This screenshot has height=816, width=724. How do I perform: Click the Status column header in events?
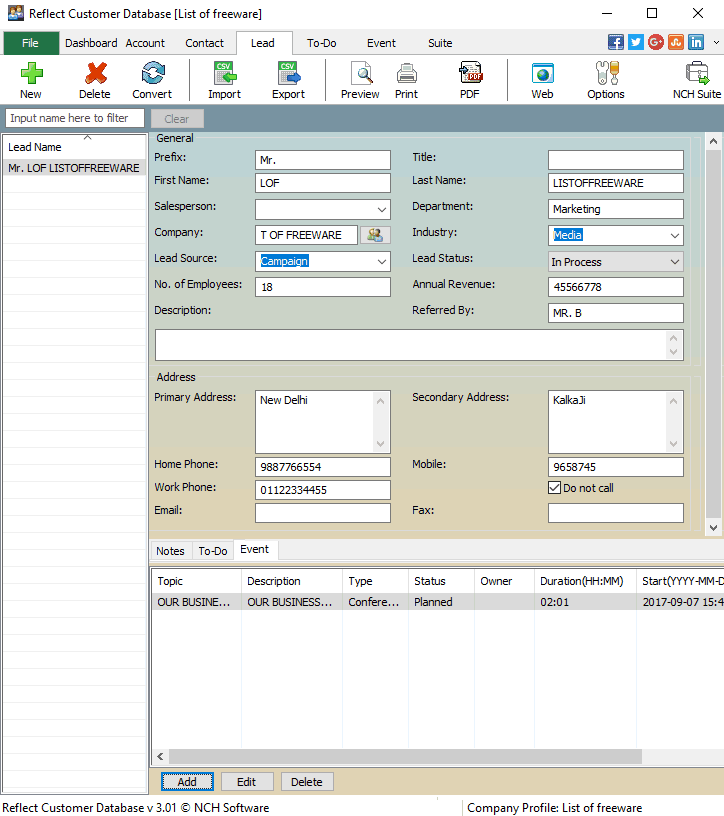tap(441, 581)
